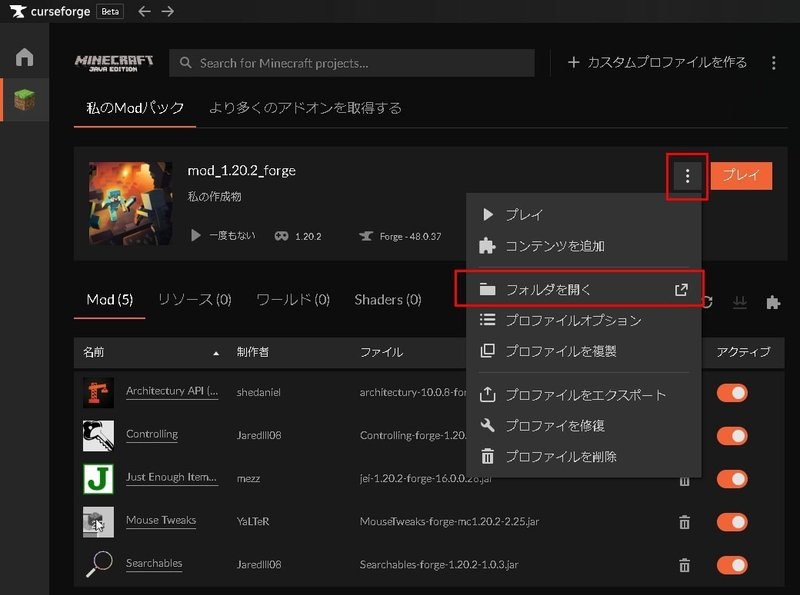Click the Searchables magnifier thumbnail
Viewport: 800px width, 595px height.
tap(98, 564)
